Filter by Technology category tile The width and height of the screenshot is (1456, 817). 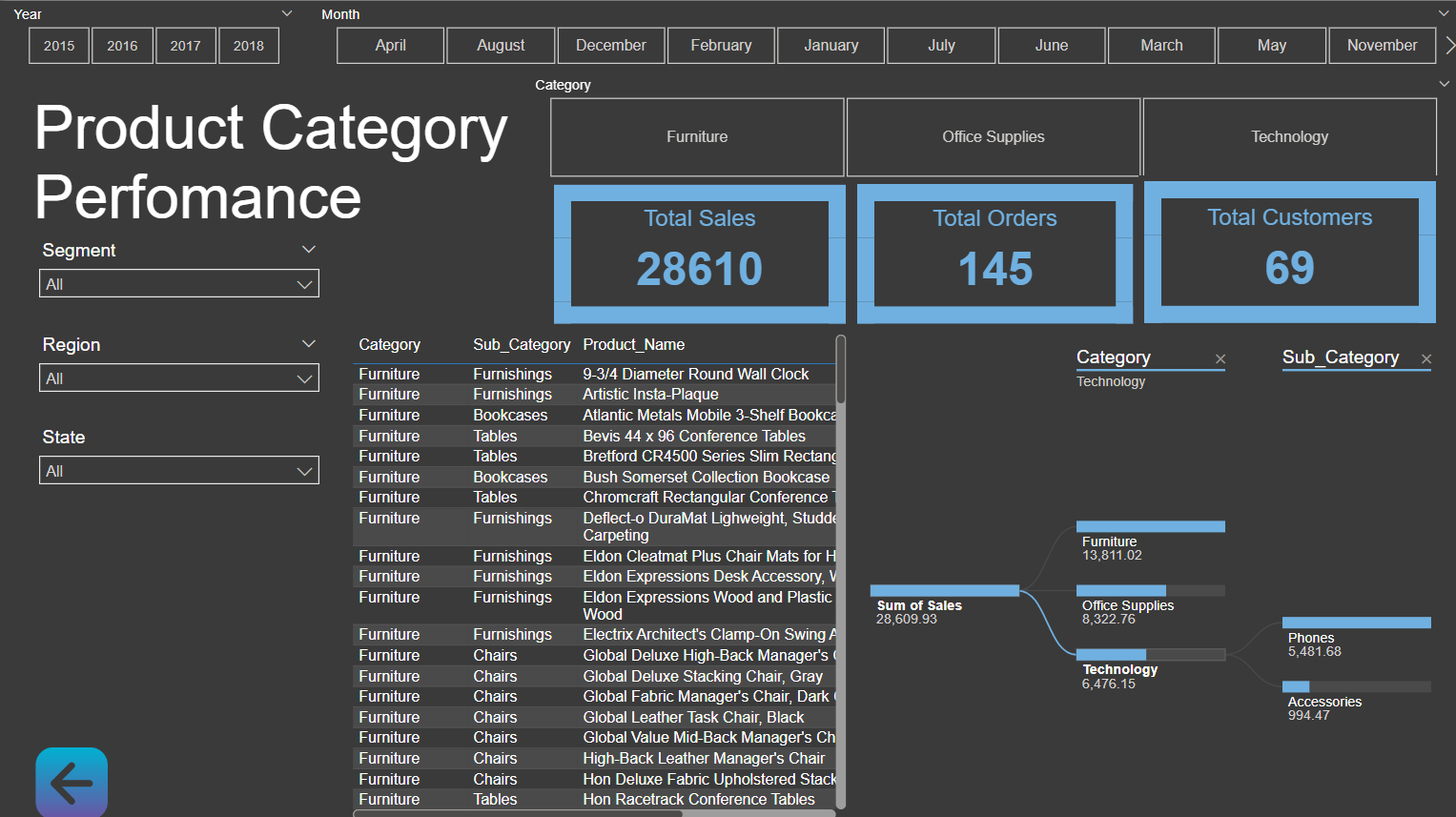pos(1289,137)
